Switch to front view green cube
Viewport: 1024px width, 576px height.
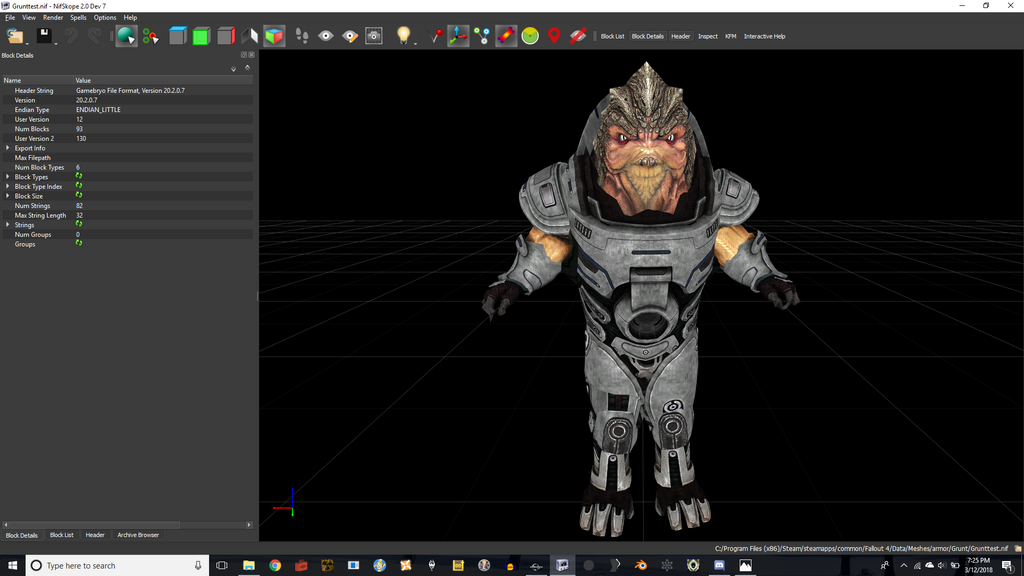(x=201, y=36)
